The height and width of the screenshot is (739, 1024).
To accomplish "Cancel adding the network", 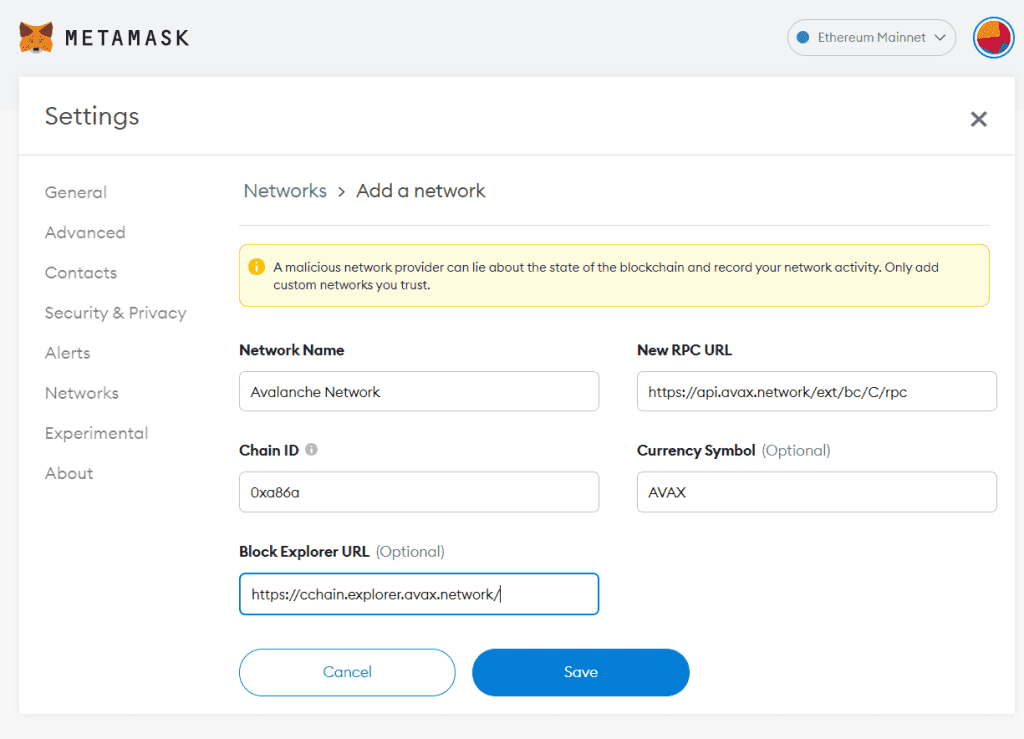I will pyautogui.click(x=347, y=672).
